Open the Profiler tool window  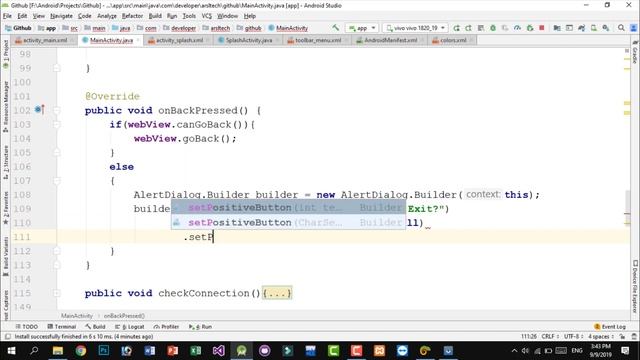166,327
